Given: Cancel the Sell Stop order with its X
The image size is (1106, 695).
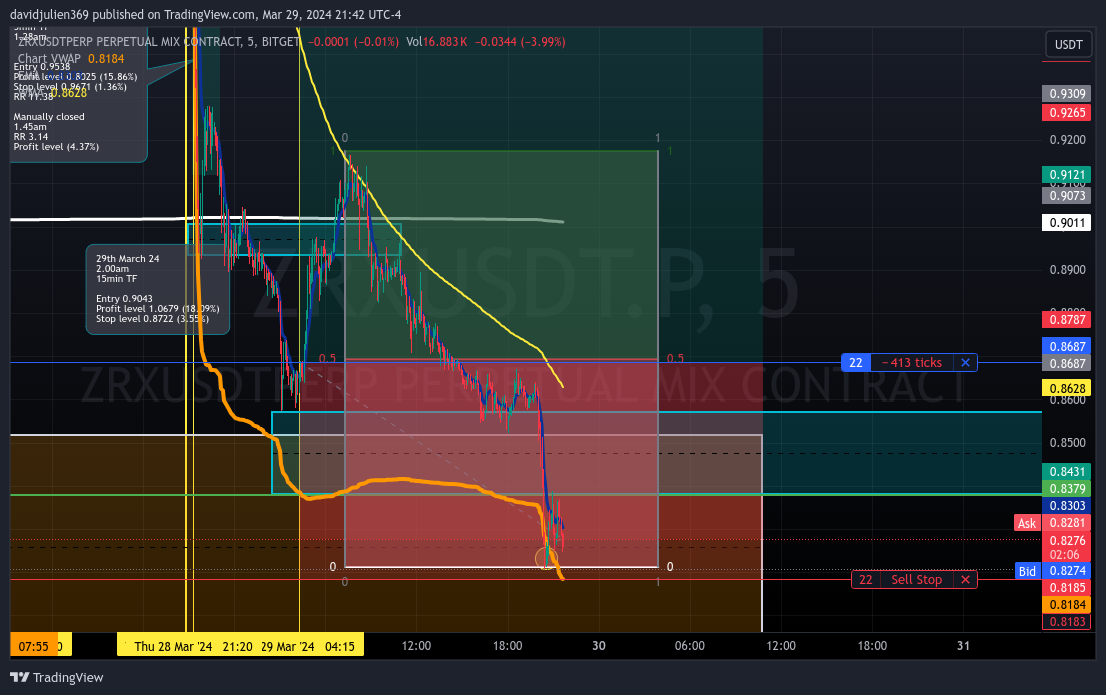Looking at the screenshot, I should (x=965, y=579).
